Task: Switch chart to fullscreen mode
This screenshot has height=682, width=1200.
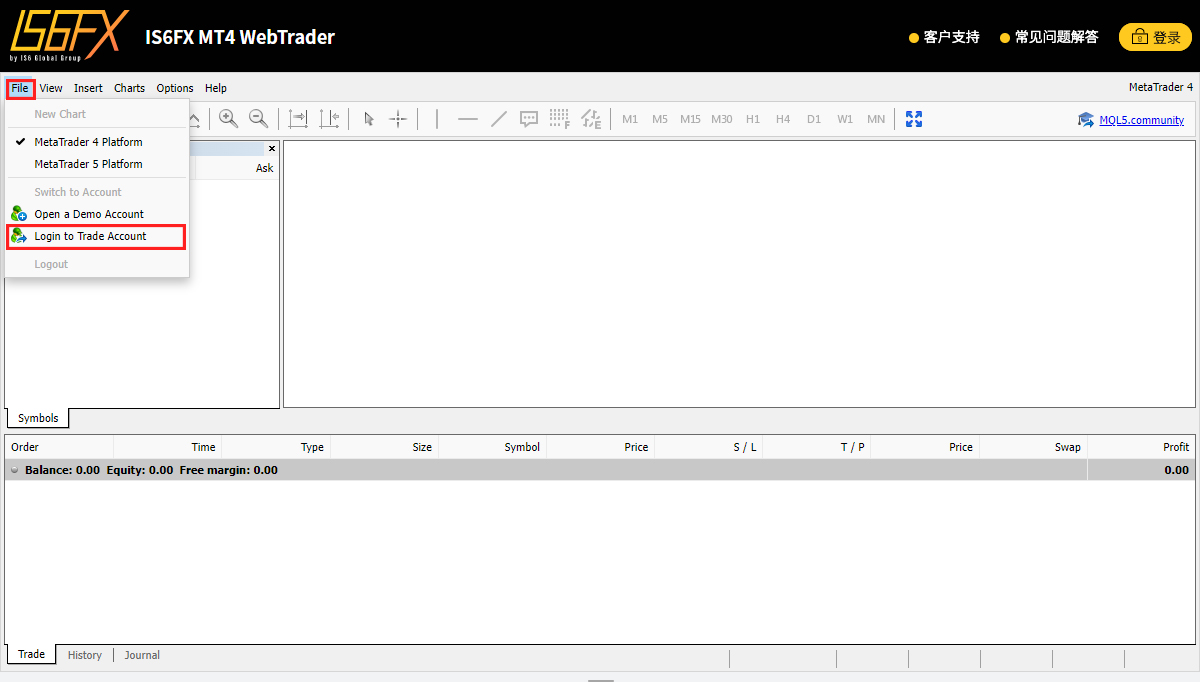Action: (914, 119)
